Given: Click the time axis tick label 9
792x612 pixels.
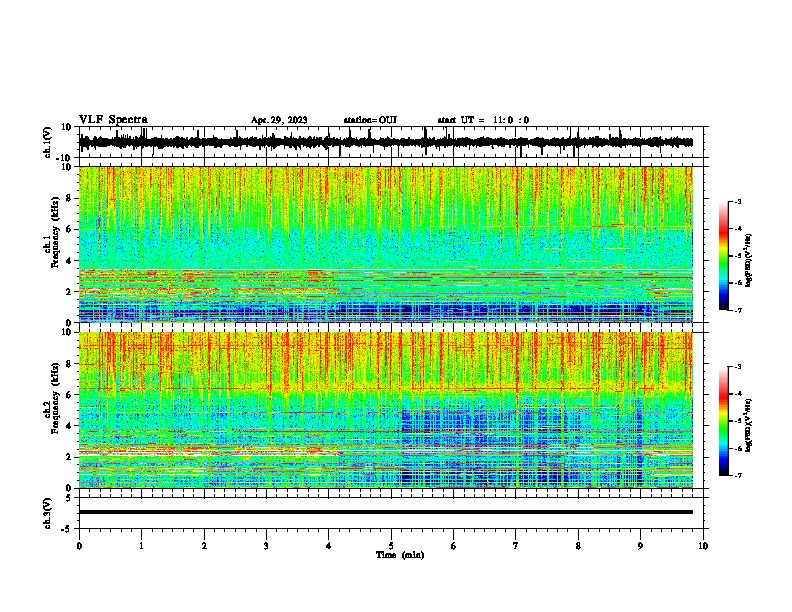Looking at the screenshot, I should pos(640,546).
